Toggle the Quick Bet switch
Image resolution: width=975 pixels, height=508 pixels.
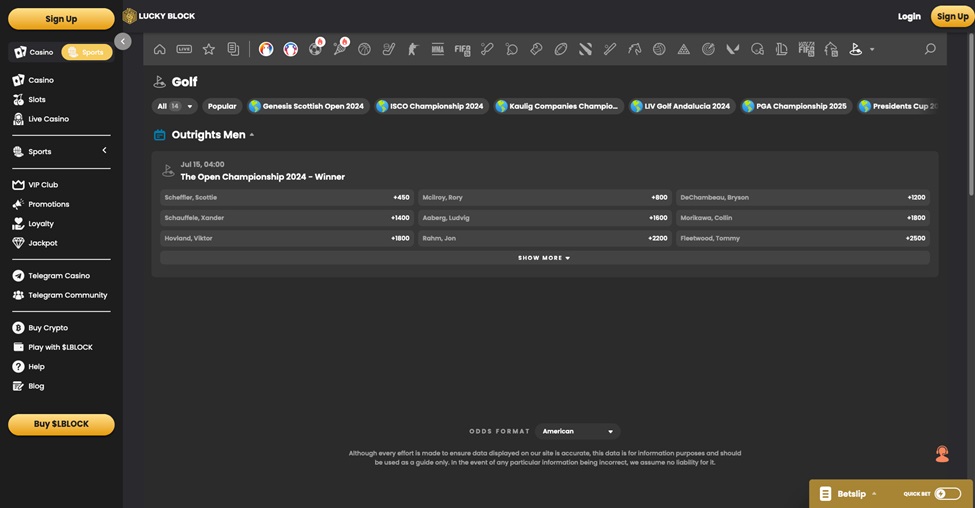click(x=947, y=493)
